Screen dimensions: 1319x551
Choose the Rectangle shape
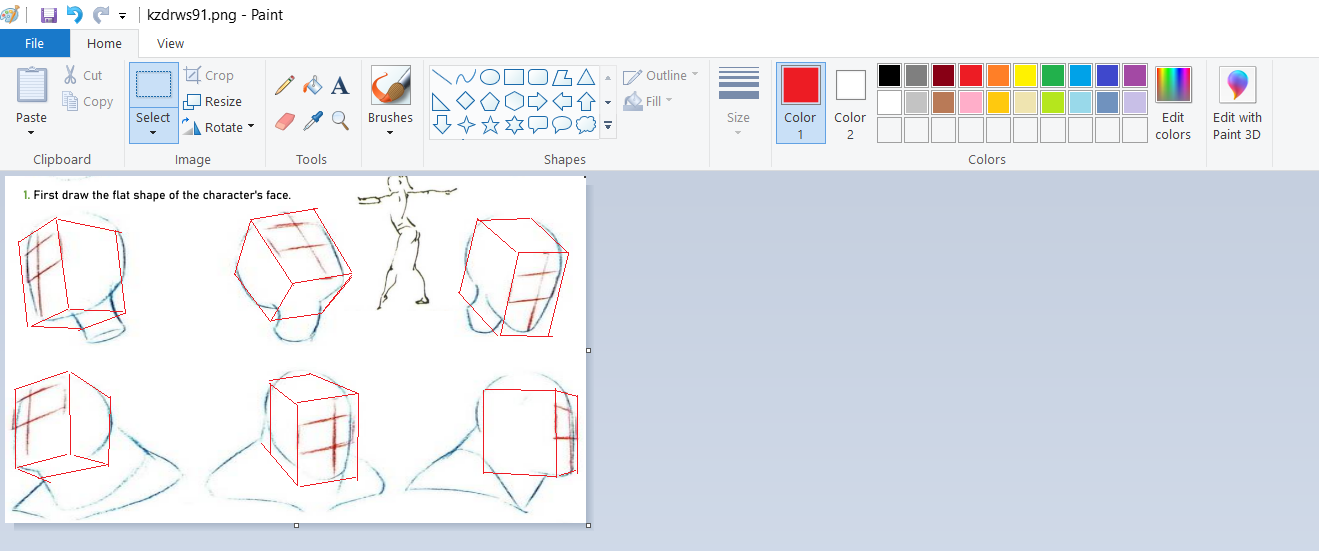pyautogui.click(x=514, y=77)
